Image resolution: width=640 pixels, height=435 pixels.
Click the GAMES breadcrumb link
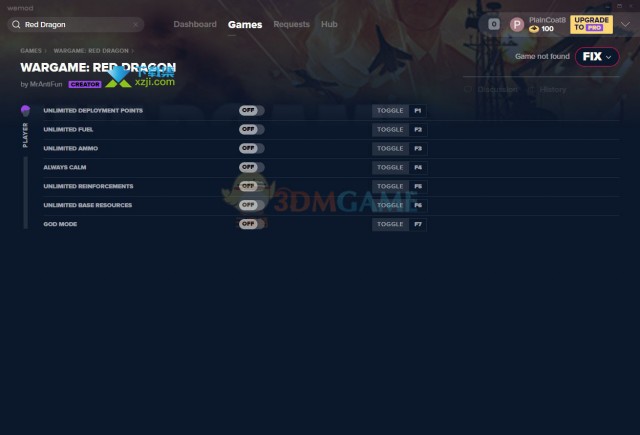point(31,51)
